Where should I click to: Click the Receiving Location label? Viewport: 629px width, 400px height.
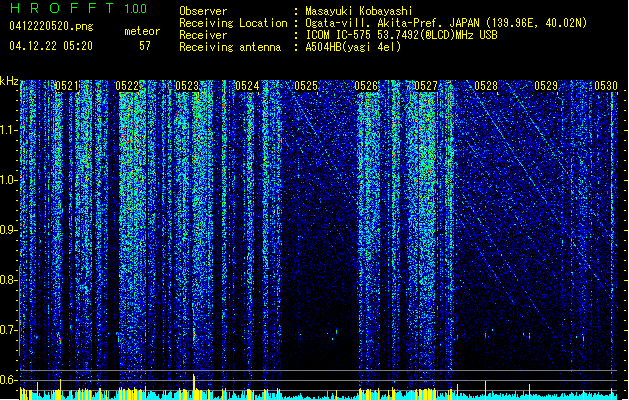[233, 23]
